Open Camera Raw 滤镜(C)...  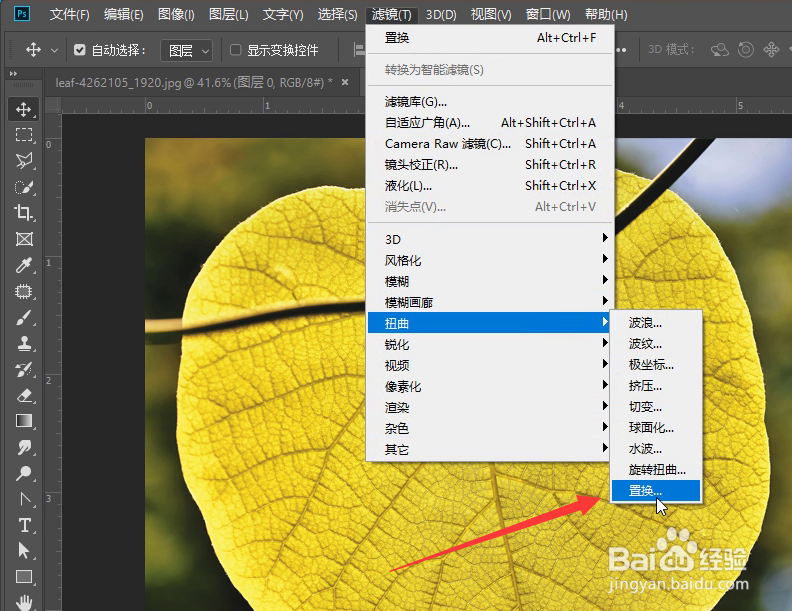pyautogui.click(x=489, y=144)
